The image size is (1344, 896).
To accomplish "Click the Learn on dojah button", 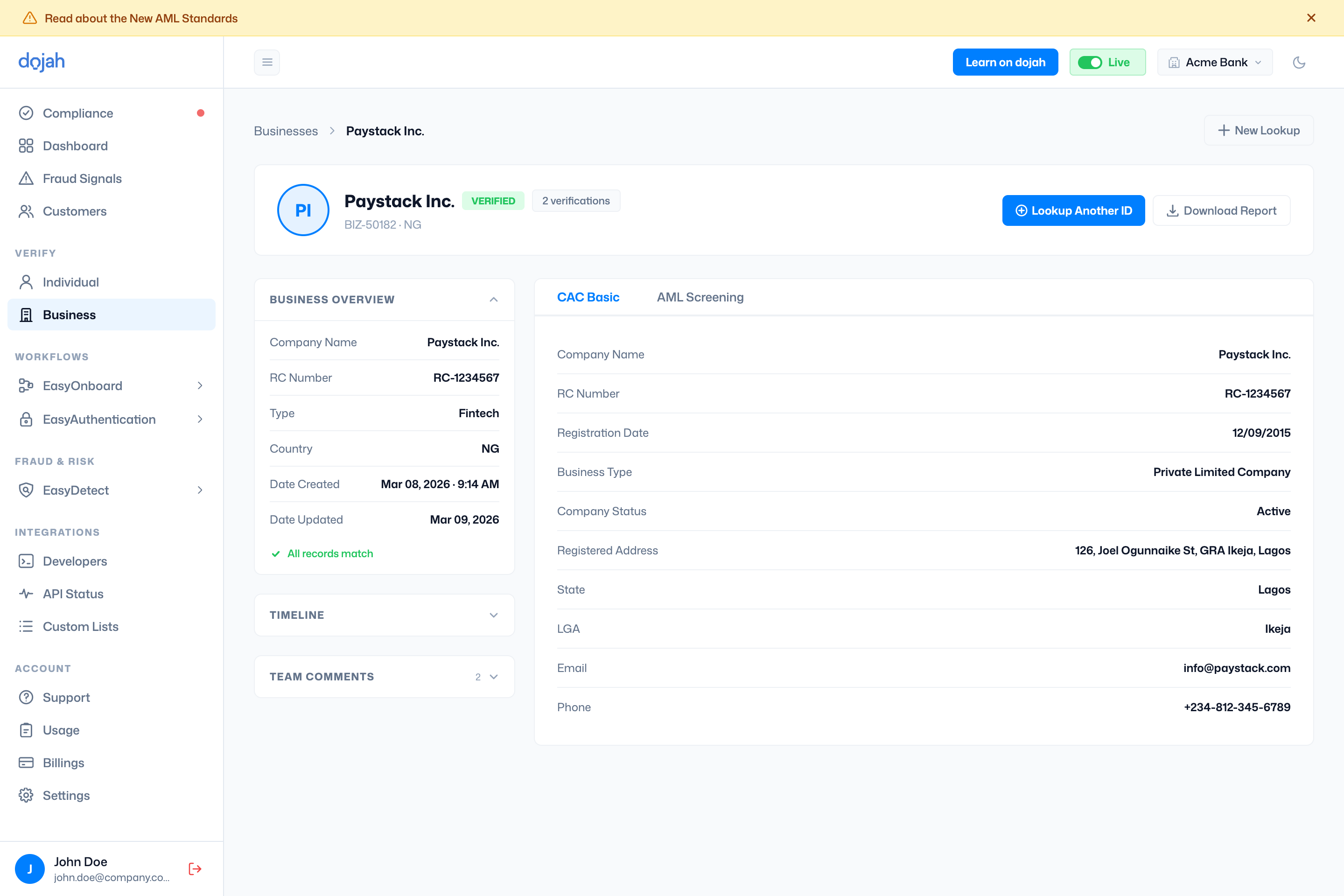I will coord(1005,62).
